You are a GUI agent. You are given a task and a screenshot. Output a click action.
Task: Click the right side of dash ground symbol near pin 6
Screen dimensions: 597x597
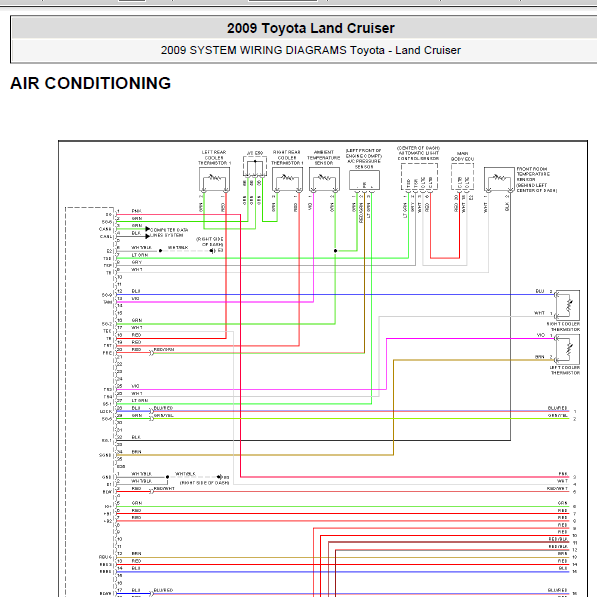[213, 251]
